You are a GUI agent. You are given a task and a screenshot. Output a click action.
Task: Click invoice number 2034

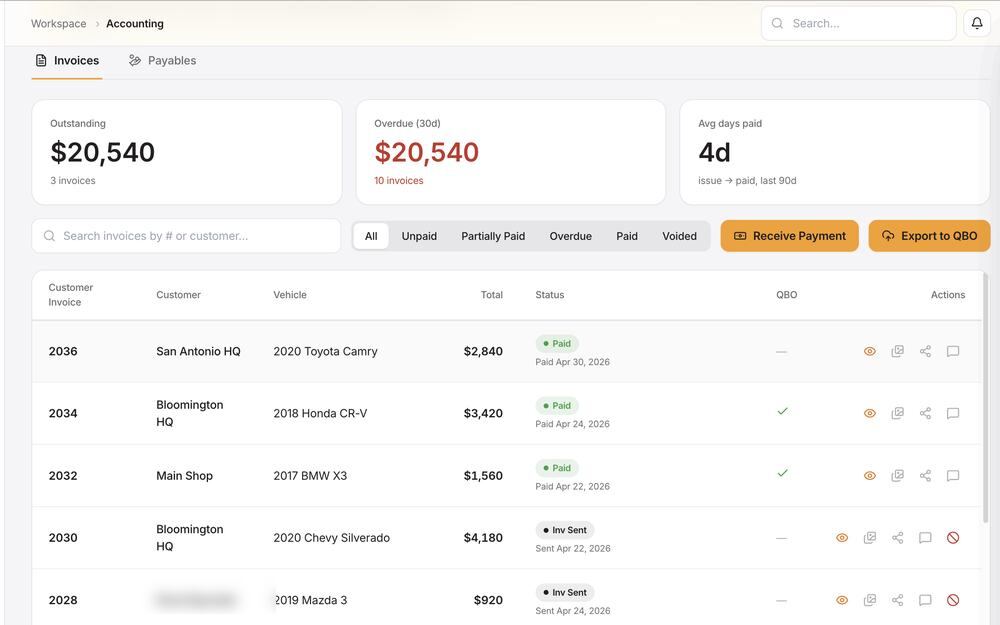click(63, 413)
